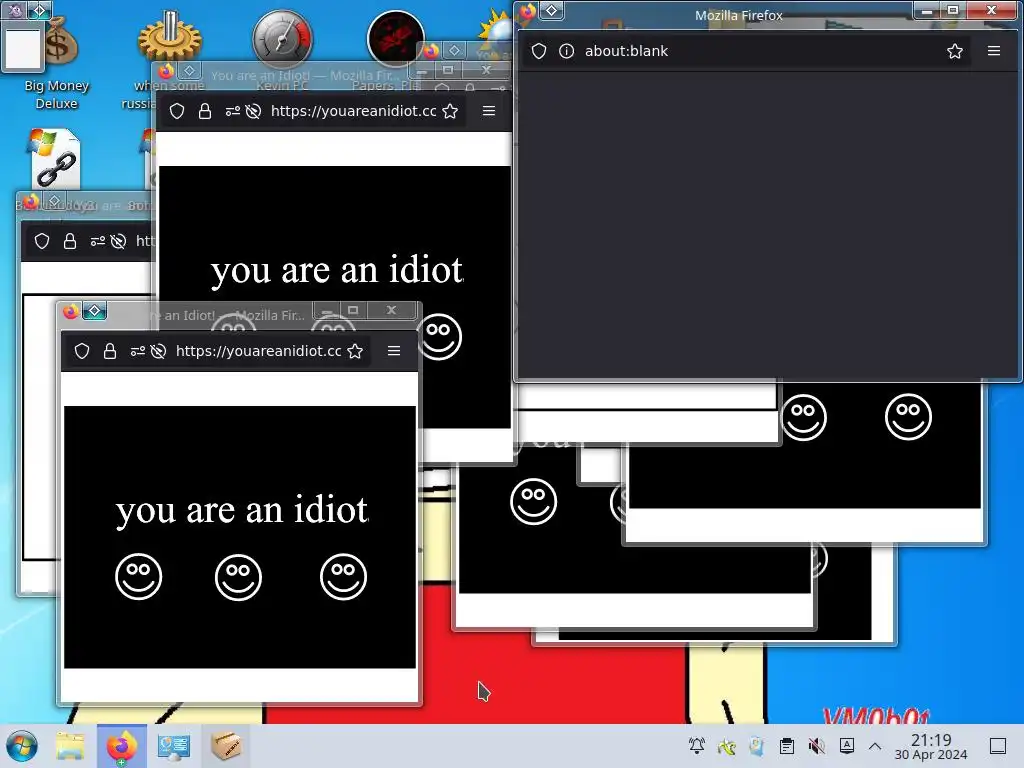This screenshot has width=1024, height=768.
Task: Select URL text in front youareanidiot window
Action: click(x=259, y=351)
